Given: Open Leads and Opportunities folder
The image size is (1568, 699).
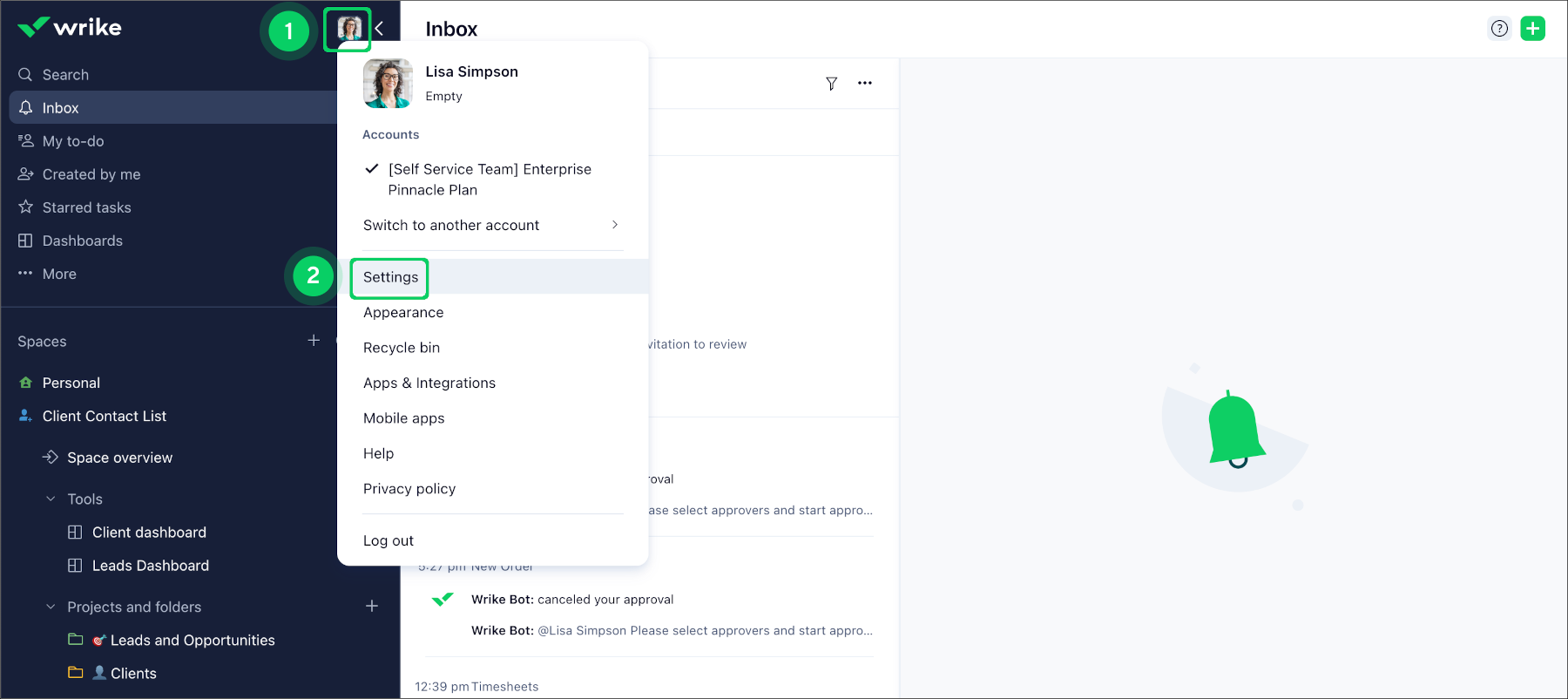Looking at the screenshot, I should point(193,641).
